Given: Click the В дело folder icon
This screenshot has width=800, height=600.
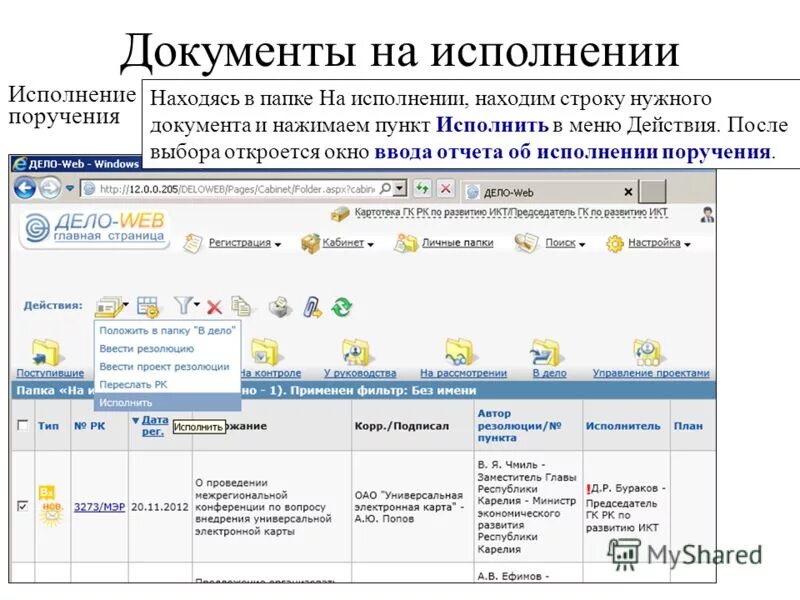Looking at the screenshot, I should point(545,352).
